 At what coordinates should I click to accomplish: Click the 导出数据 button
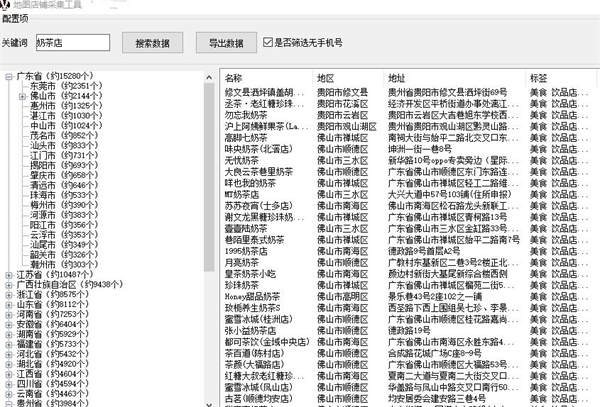226,43
